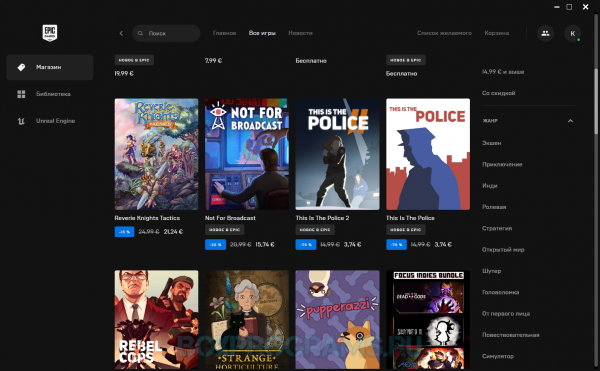Switch to the Главное tab
The width and height of the screenshot is (600, 371).
(224, 33)
